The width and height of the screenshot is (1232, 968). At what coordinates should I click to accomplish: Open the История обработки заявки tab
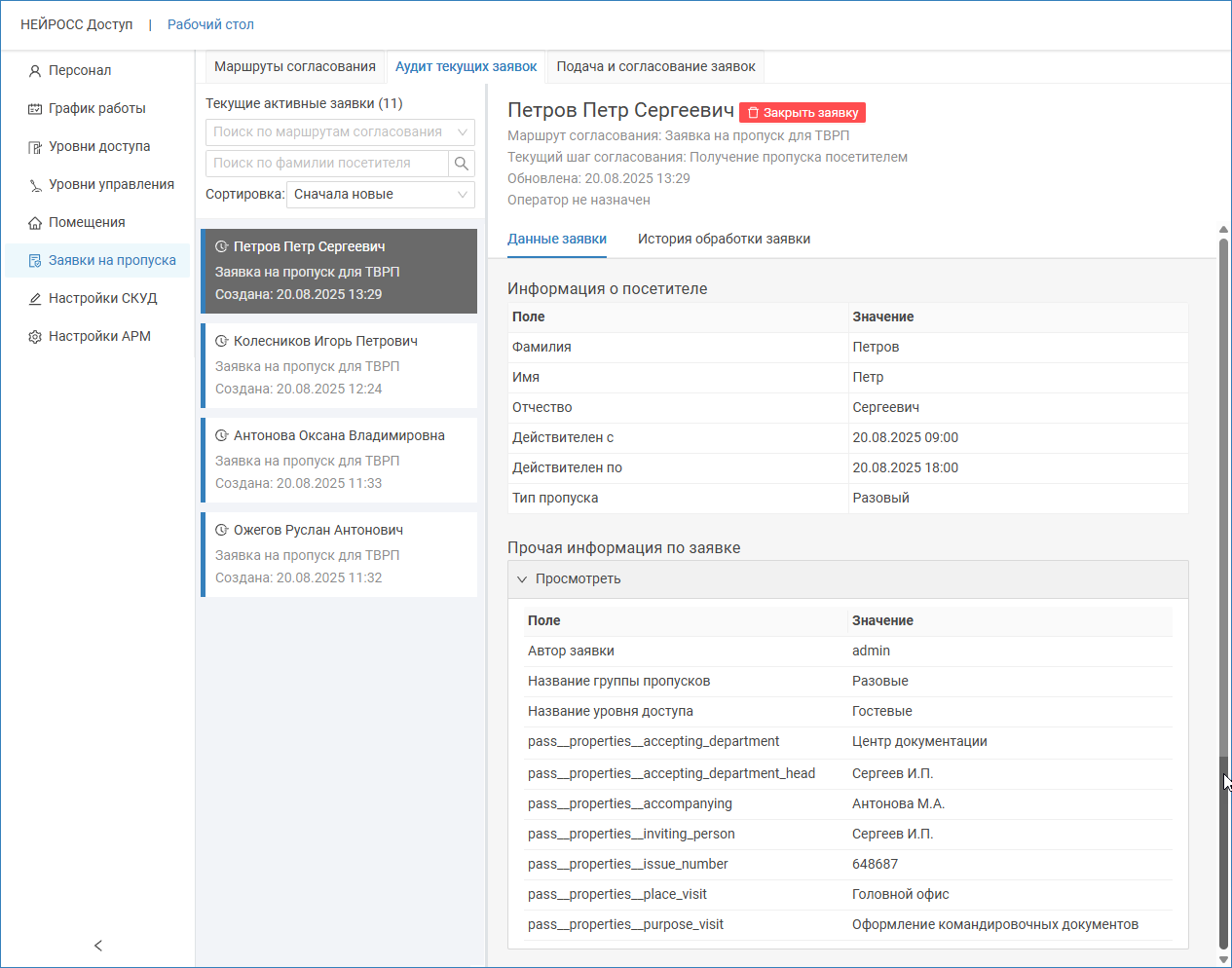724,240
